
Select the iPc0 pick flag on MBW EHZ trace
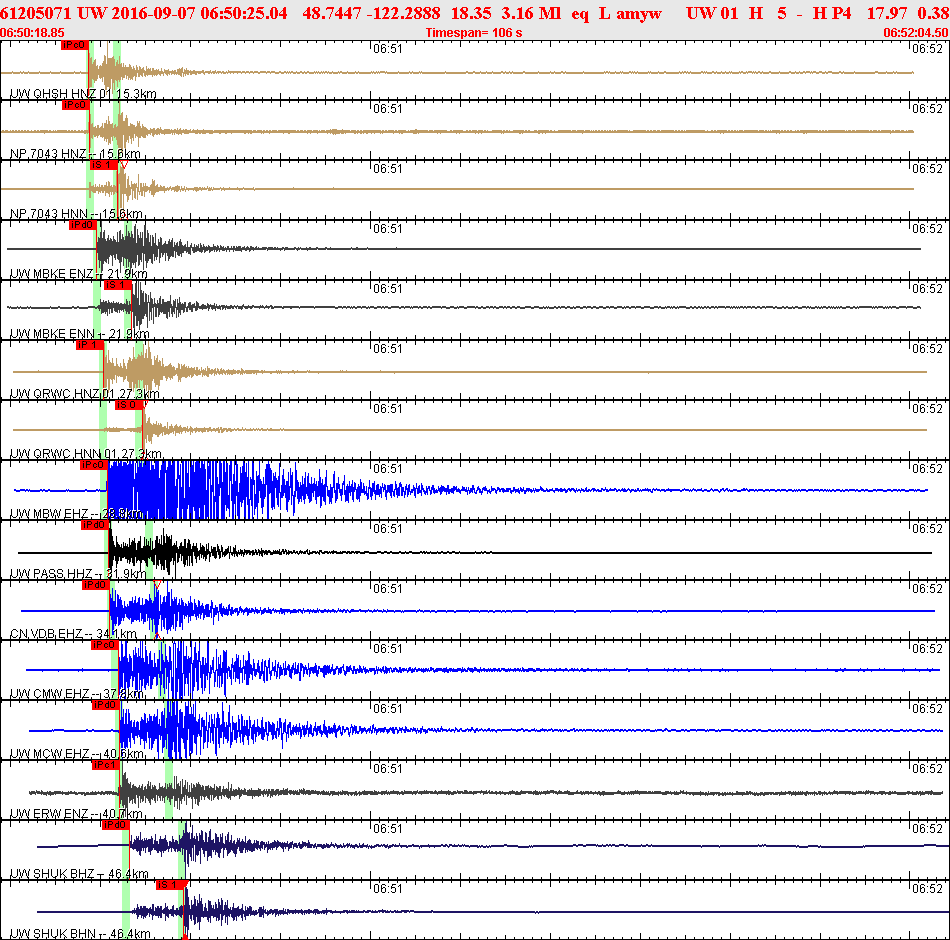(x=94, y=465)
